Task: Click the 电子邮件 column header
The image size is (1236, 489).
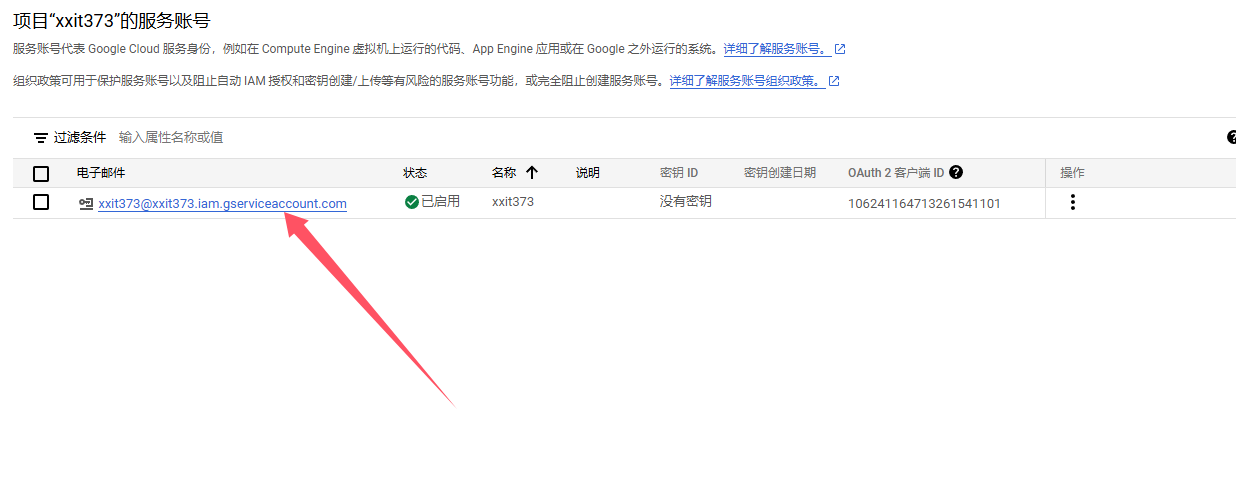Action: pos(101,173)
